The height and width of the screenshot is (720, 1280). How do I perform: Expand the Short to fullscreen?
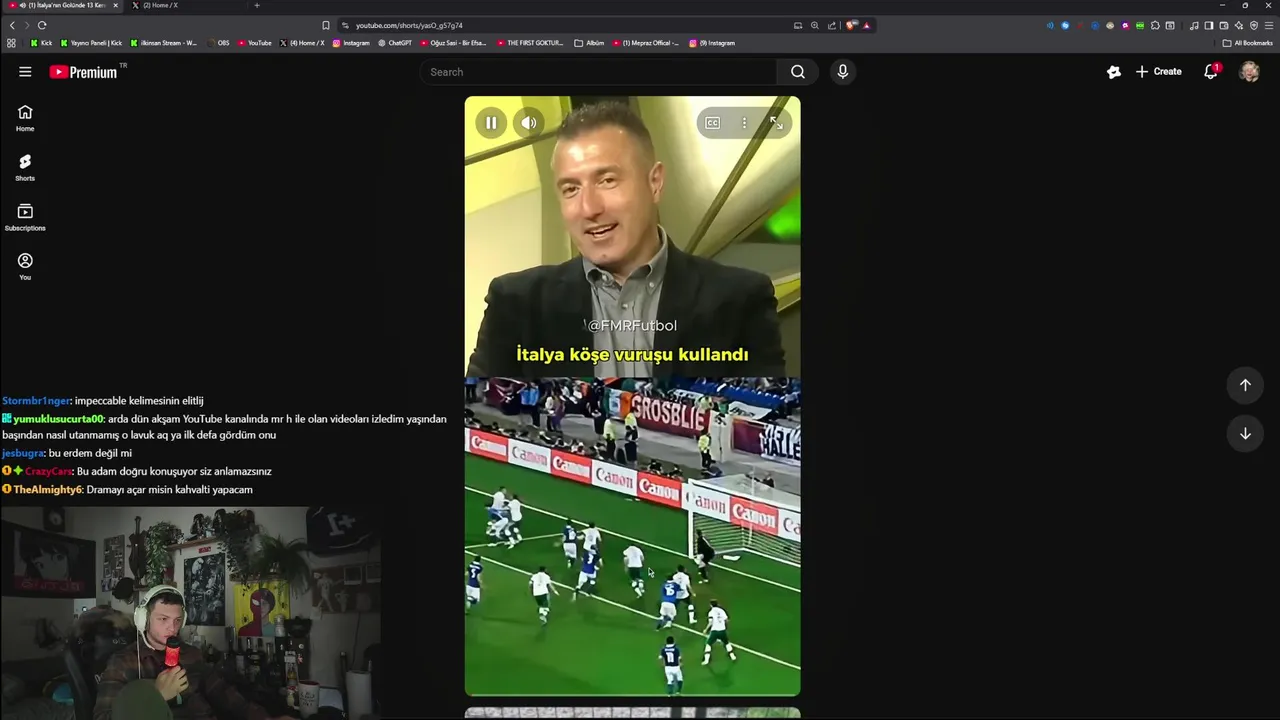tap(776, 123)
